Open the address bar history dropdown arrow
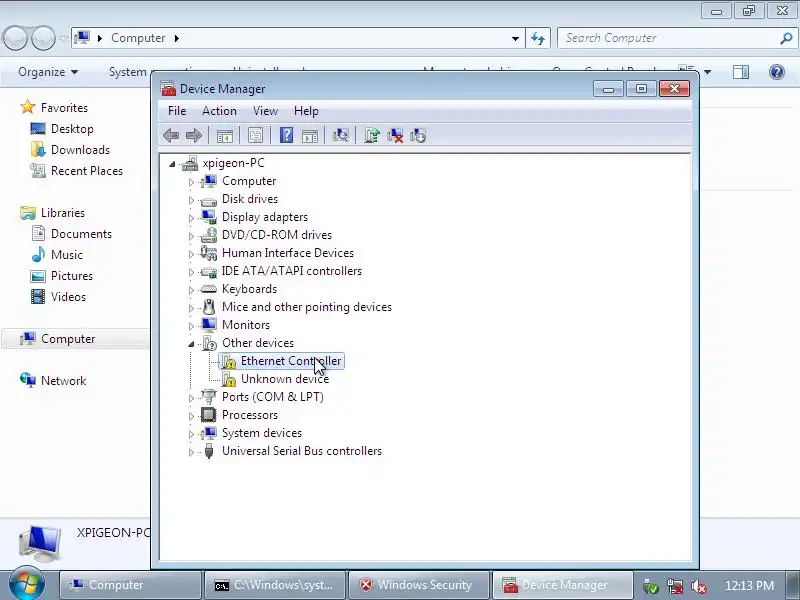Image resolution: width=800 pixels, height=600 pixels. [x=515, y=38]
